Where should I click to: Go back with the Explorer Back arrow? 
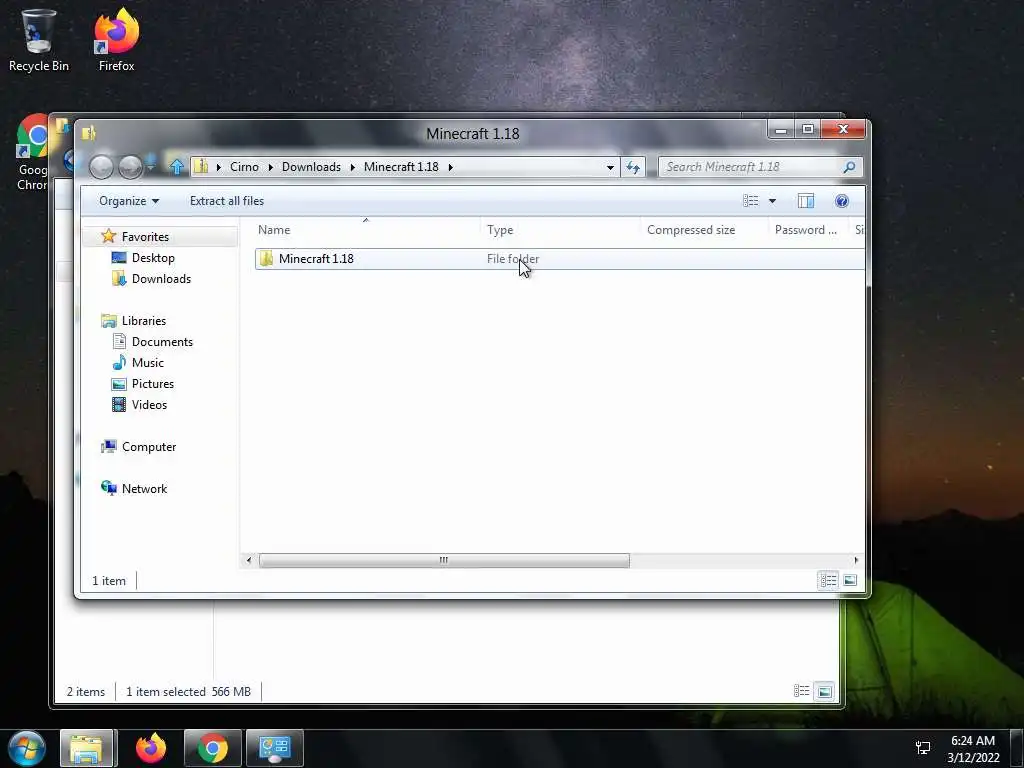(101, 167)
